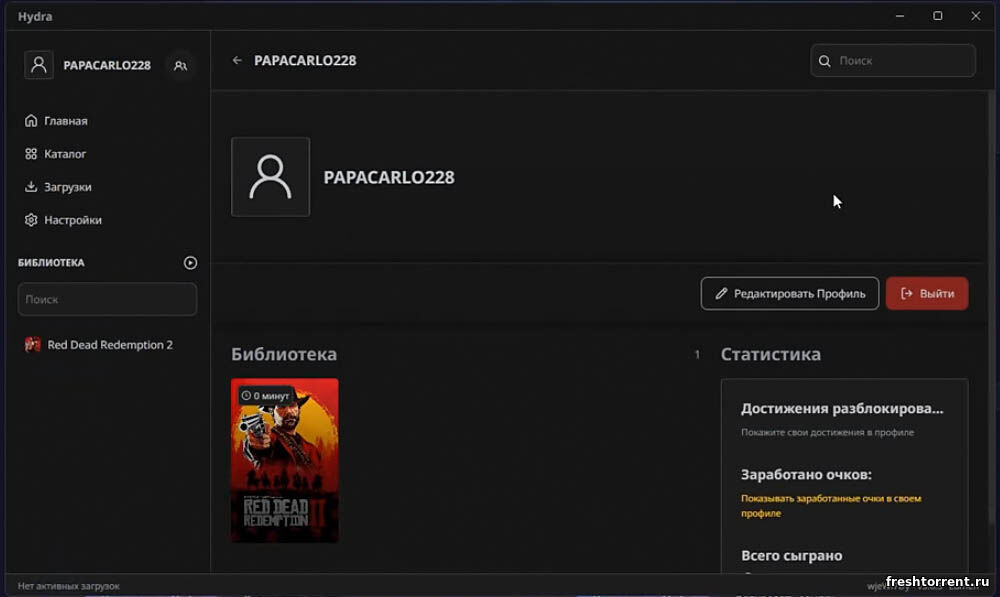Screen dimensions: 1000x597
Task: Click the sidebar user avatar icon
Action: (x=39, y=64)
